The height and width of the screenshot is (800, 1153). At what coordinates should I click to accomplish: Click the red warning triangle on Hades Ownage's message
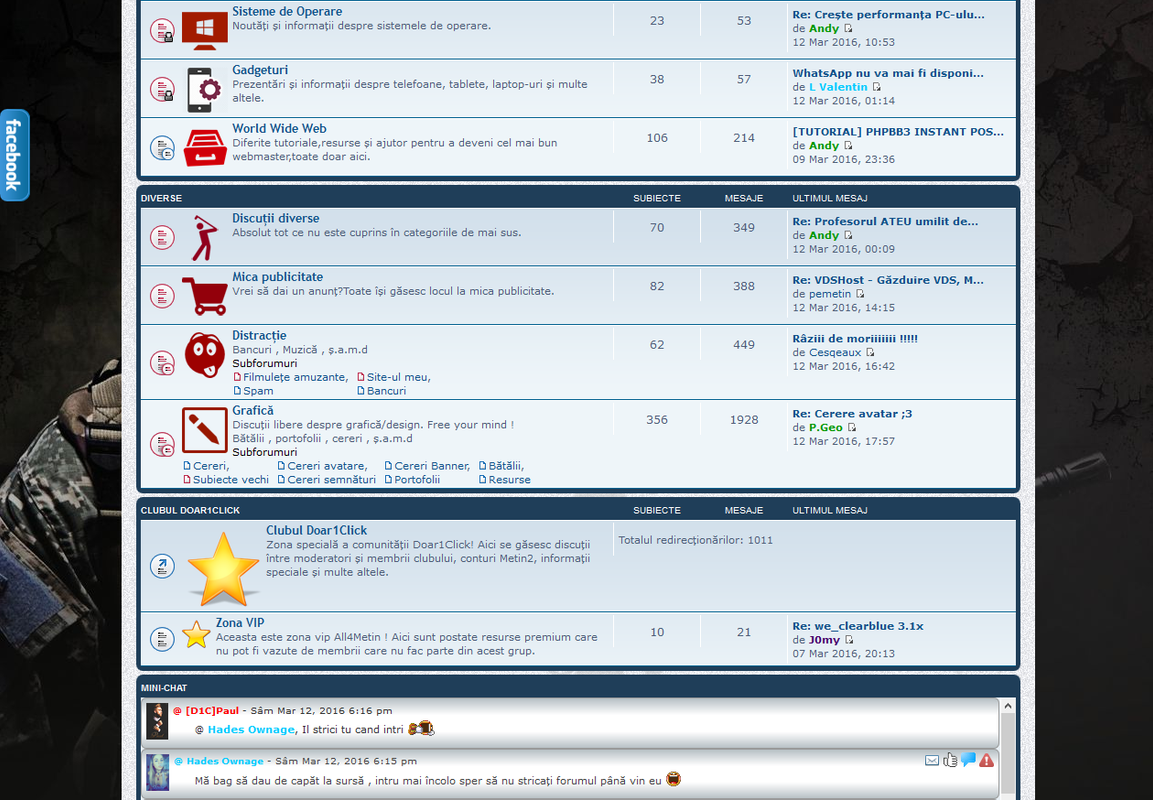coord(986,760)
